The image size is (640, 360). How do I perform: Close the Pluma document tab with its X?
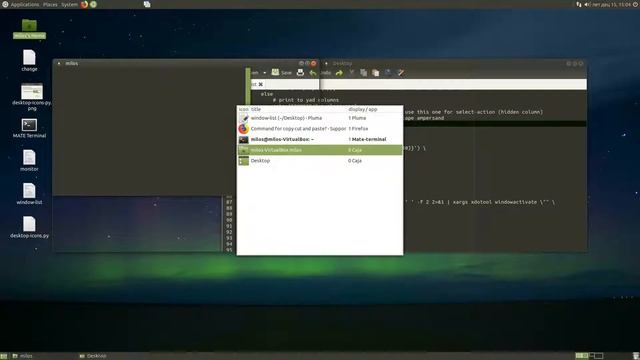click(x=260, y=84)
